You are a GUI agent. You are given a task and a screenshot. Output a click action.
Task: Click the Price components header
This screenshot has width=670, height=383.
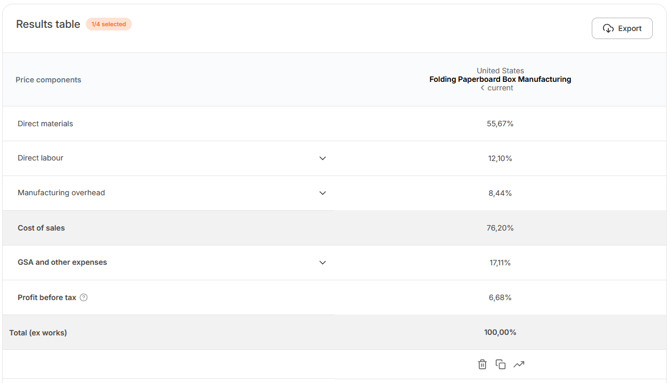pyautogui.click(x=48, y=80)
